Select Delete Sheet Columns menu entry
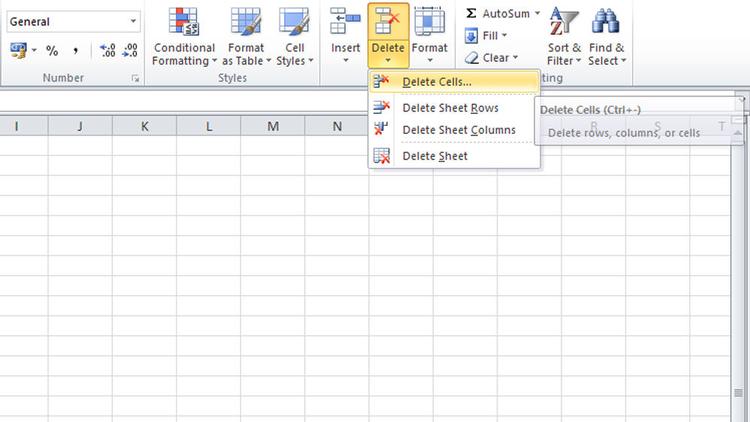750x422 pixels. pos(458,130)
